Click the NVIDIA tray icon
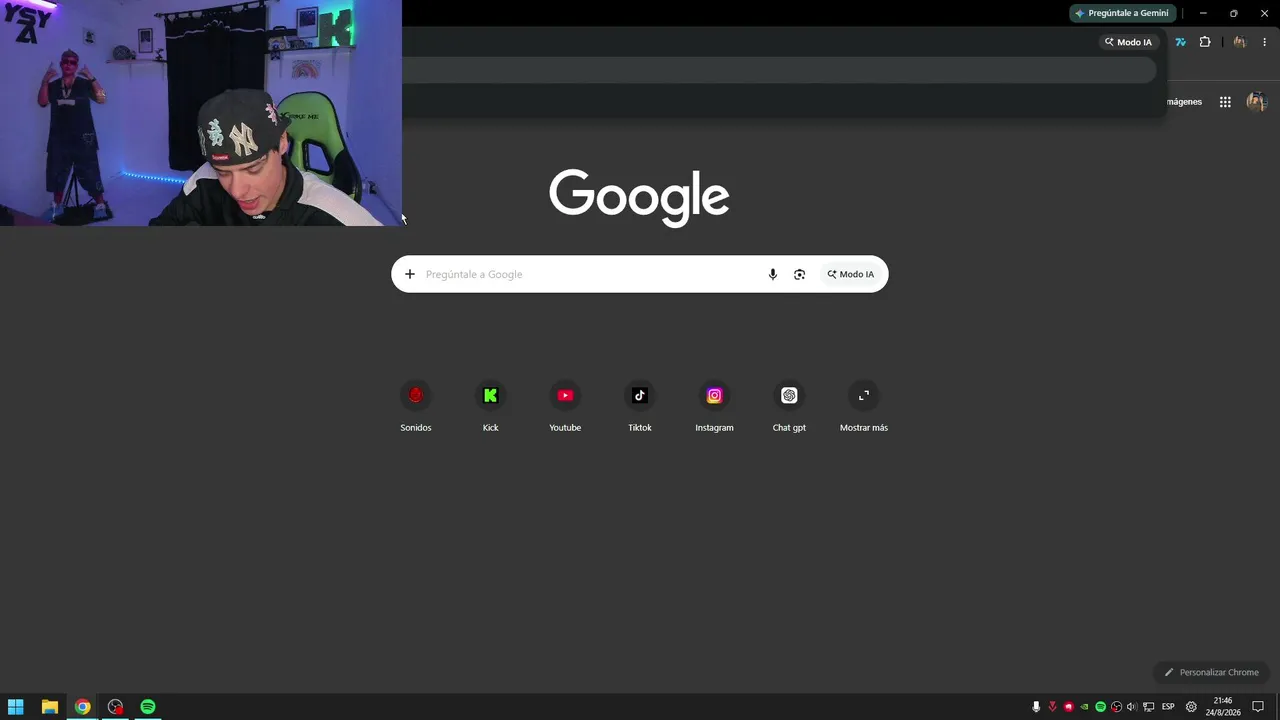Screen dimensions: 1280x720 tap(1084, 707)
